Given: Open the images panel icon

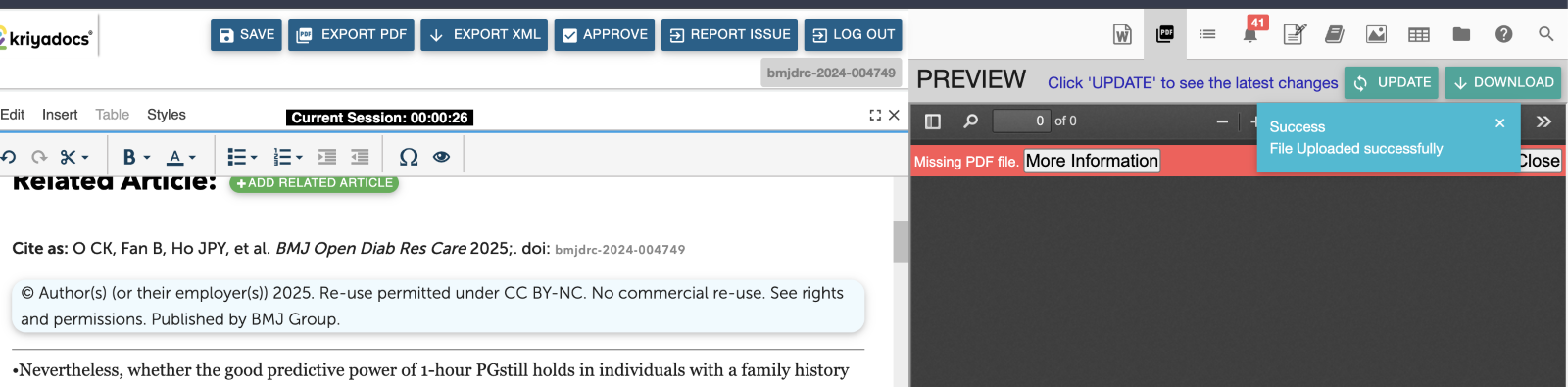Looking at the screenshot, I should click(1376, 34).
